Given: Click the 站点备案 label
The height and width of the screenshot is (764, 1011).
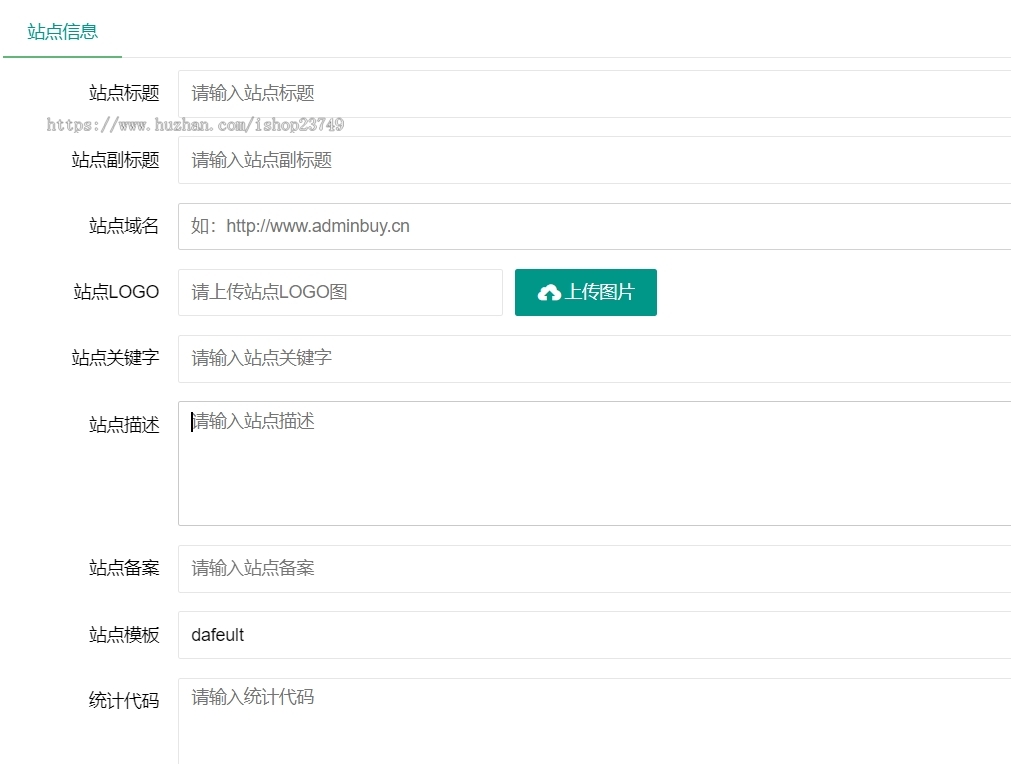Looking at the screenshot, I should 124,568.
